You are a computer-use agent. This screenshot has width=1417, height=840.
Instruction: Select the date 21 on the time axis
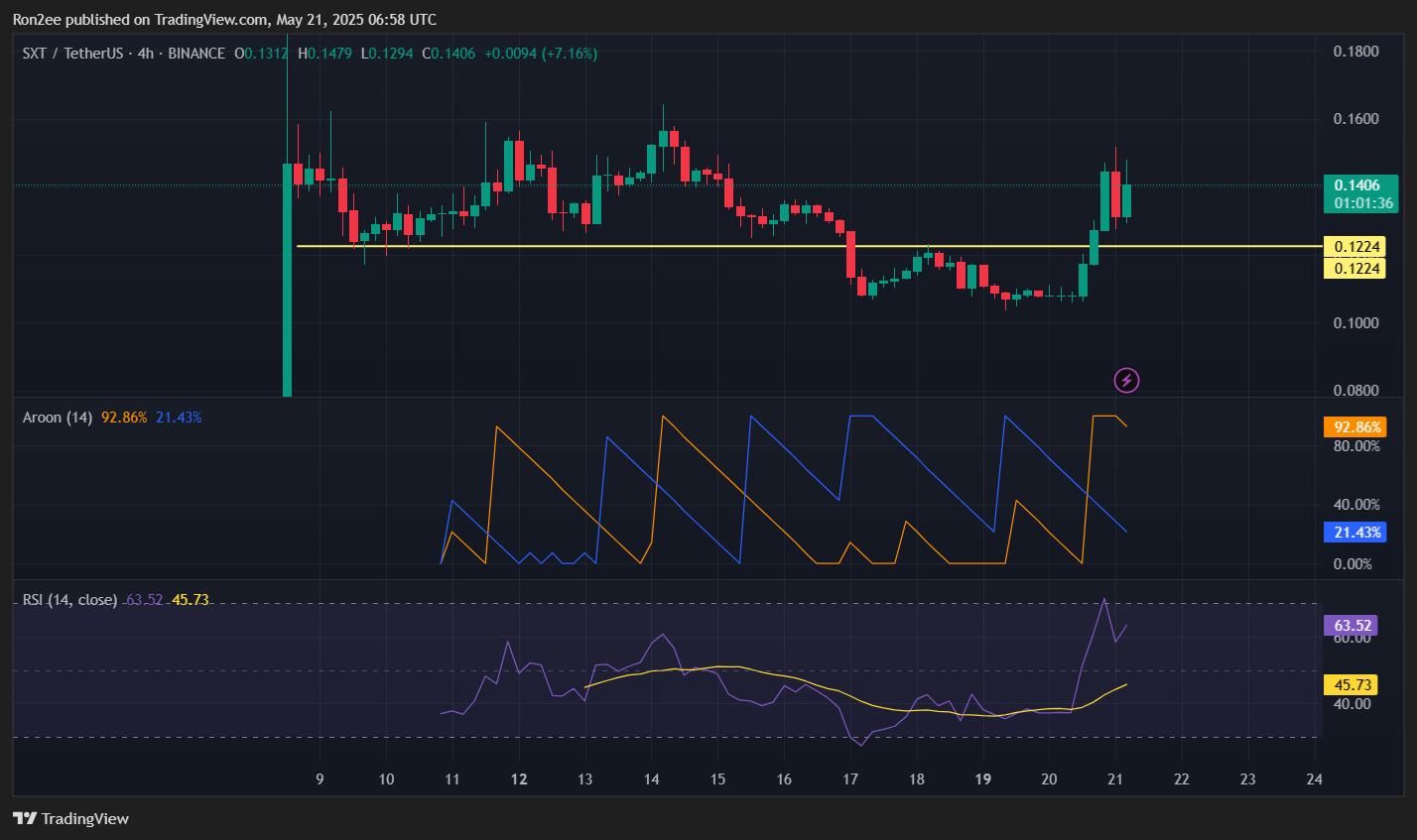point(1115,780)
